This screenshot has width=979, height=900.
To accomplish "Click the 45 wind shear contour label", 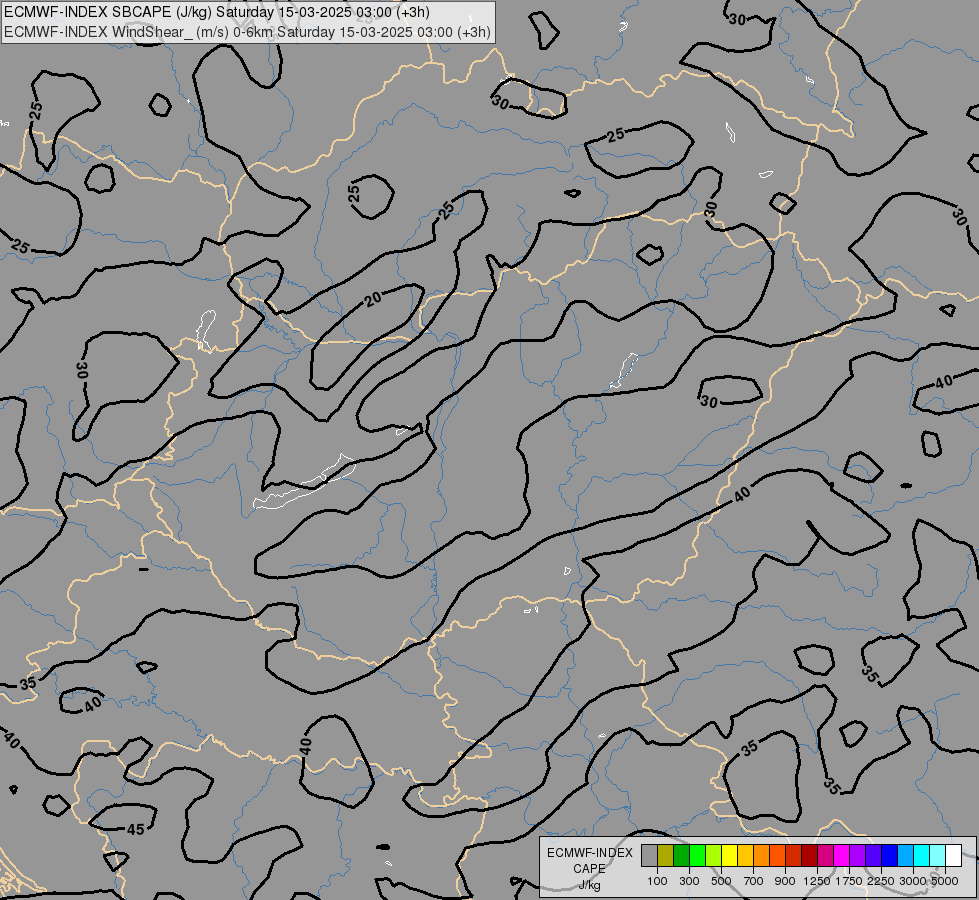I will tap(135, 829).
